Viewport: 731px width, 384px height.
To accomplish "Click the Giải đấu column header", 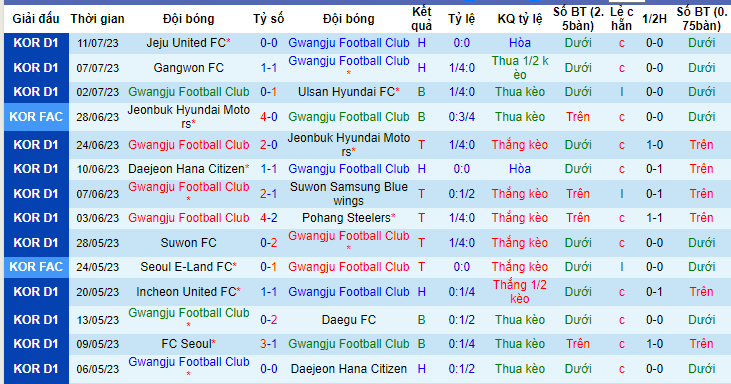I will 36,19.
